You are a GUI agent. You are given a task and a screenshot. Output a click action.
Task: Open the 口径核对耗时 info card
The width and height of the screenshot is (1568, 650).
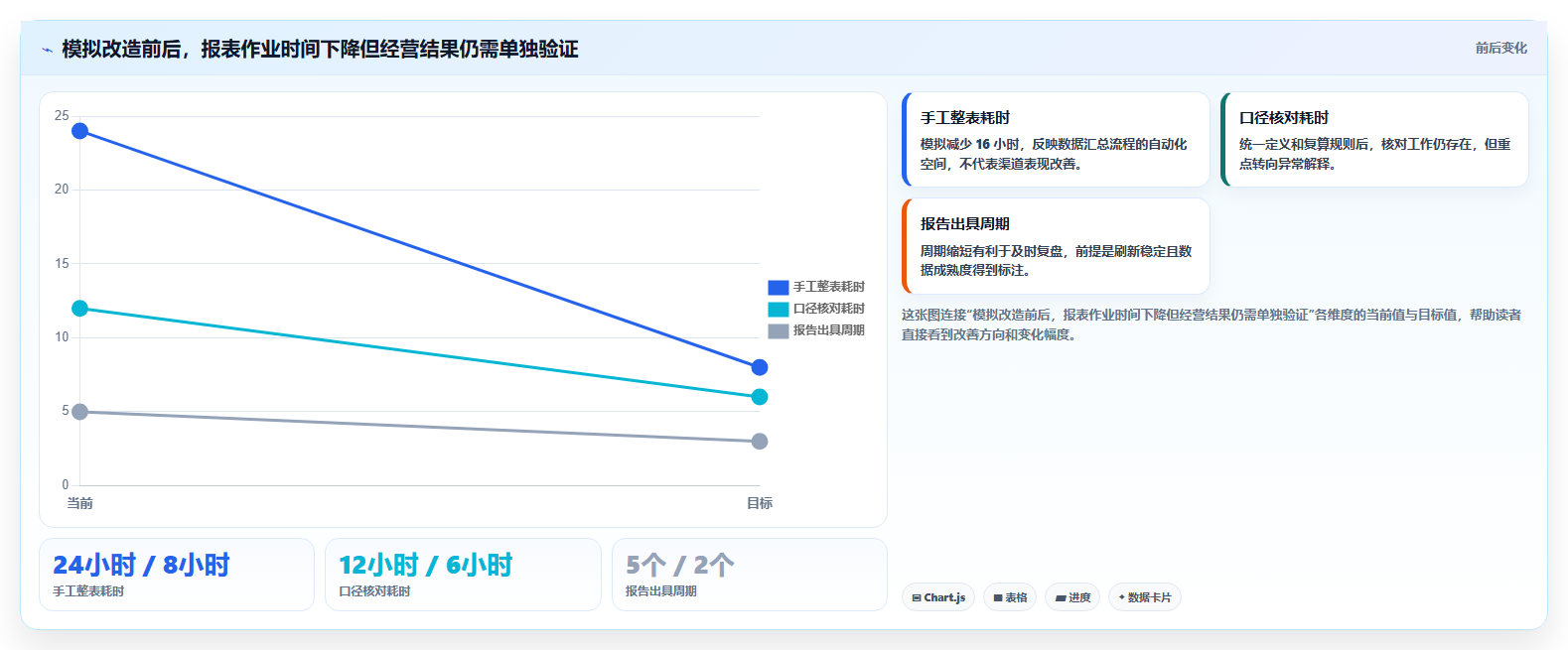[x=1374, y=139]
